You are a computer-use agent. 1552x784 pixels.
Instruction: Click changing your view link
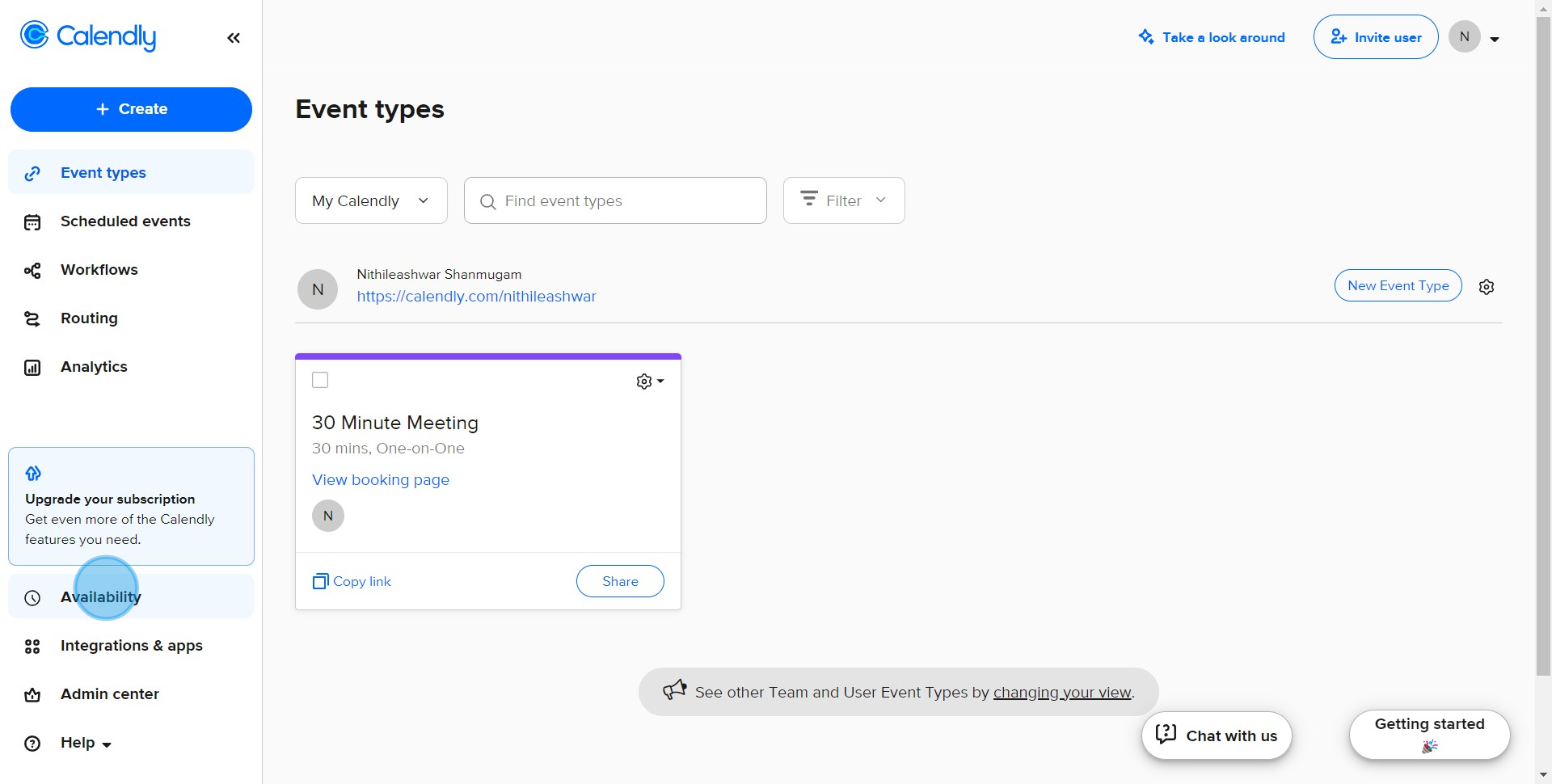tap(1062, 693)
